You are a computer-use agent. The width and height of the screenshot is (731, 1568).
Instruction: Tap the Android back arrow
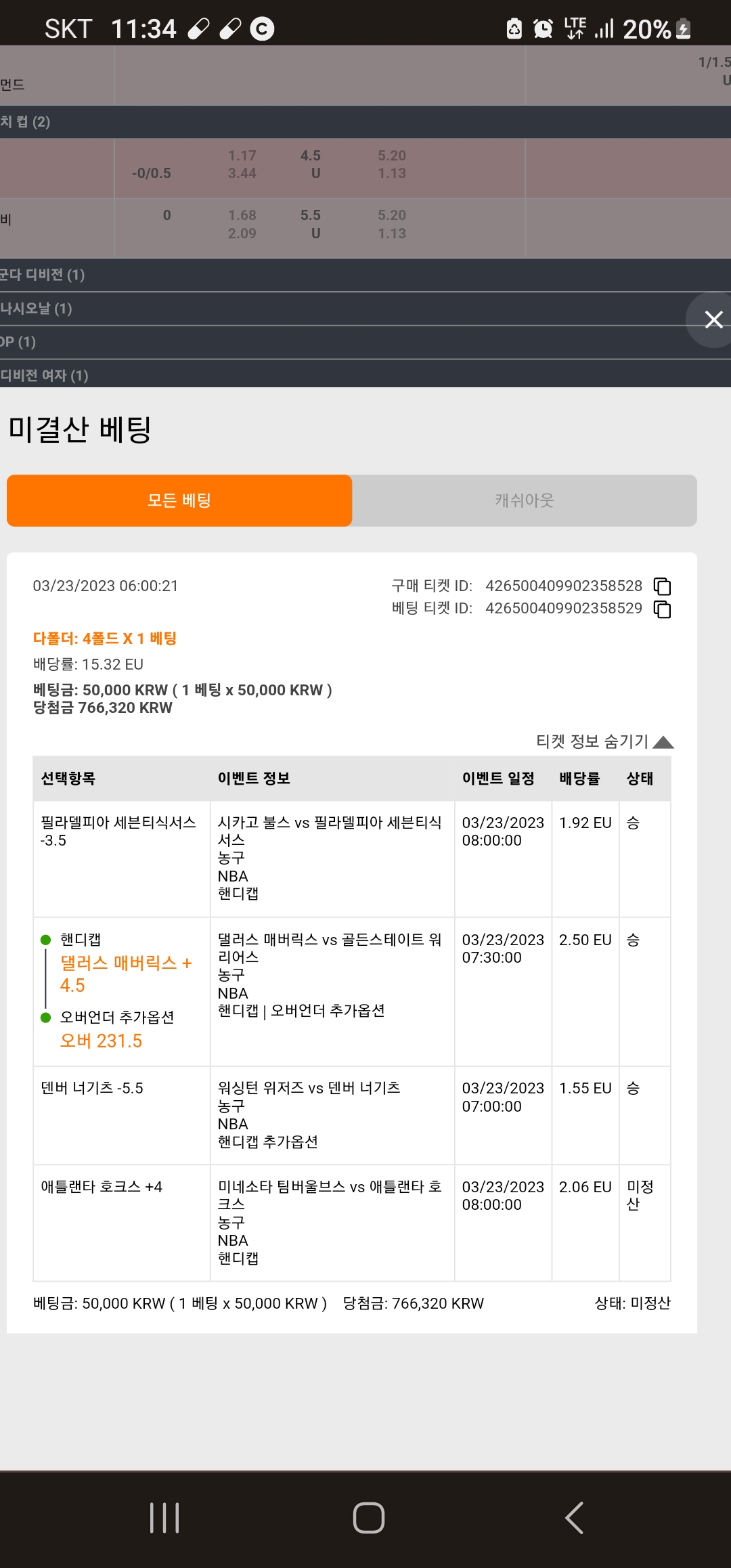574,1517
